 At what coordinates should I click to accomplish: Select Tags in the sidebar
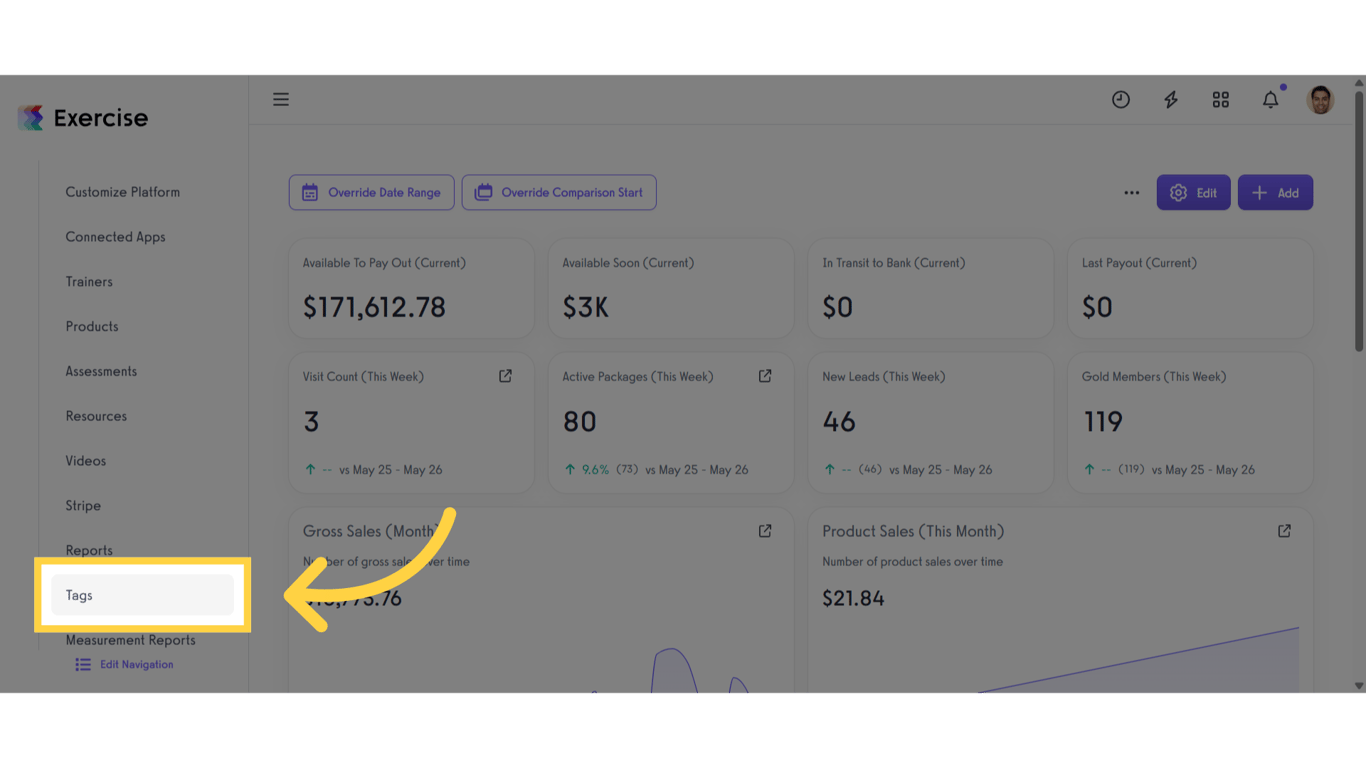pyautogui.click(x=142, y=595)
